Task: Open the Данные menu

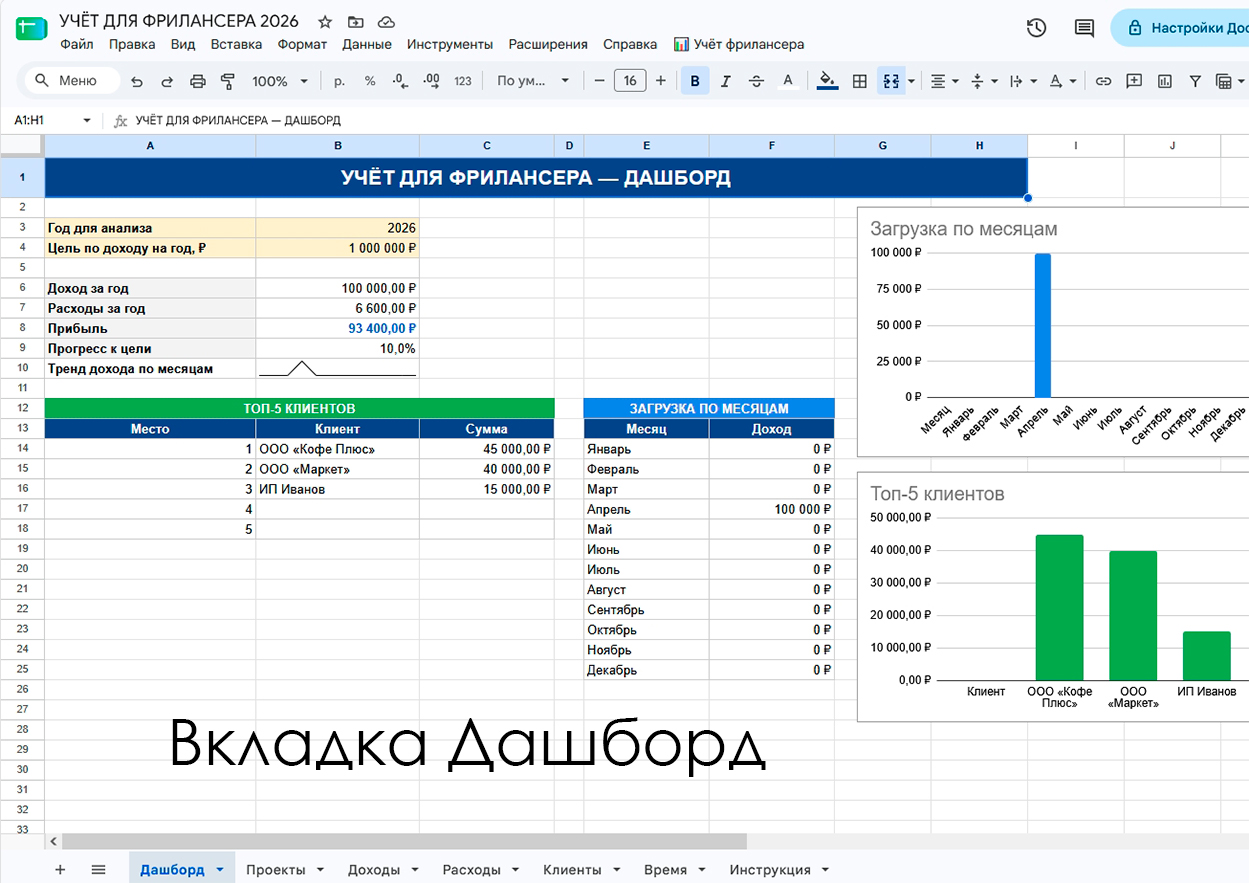Action: [x=367, y=44]
